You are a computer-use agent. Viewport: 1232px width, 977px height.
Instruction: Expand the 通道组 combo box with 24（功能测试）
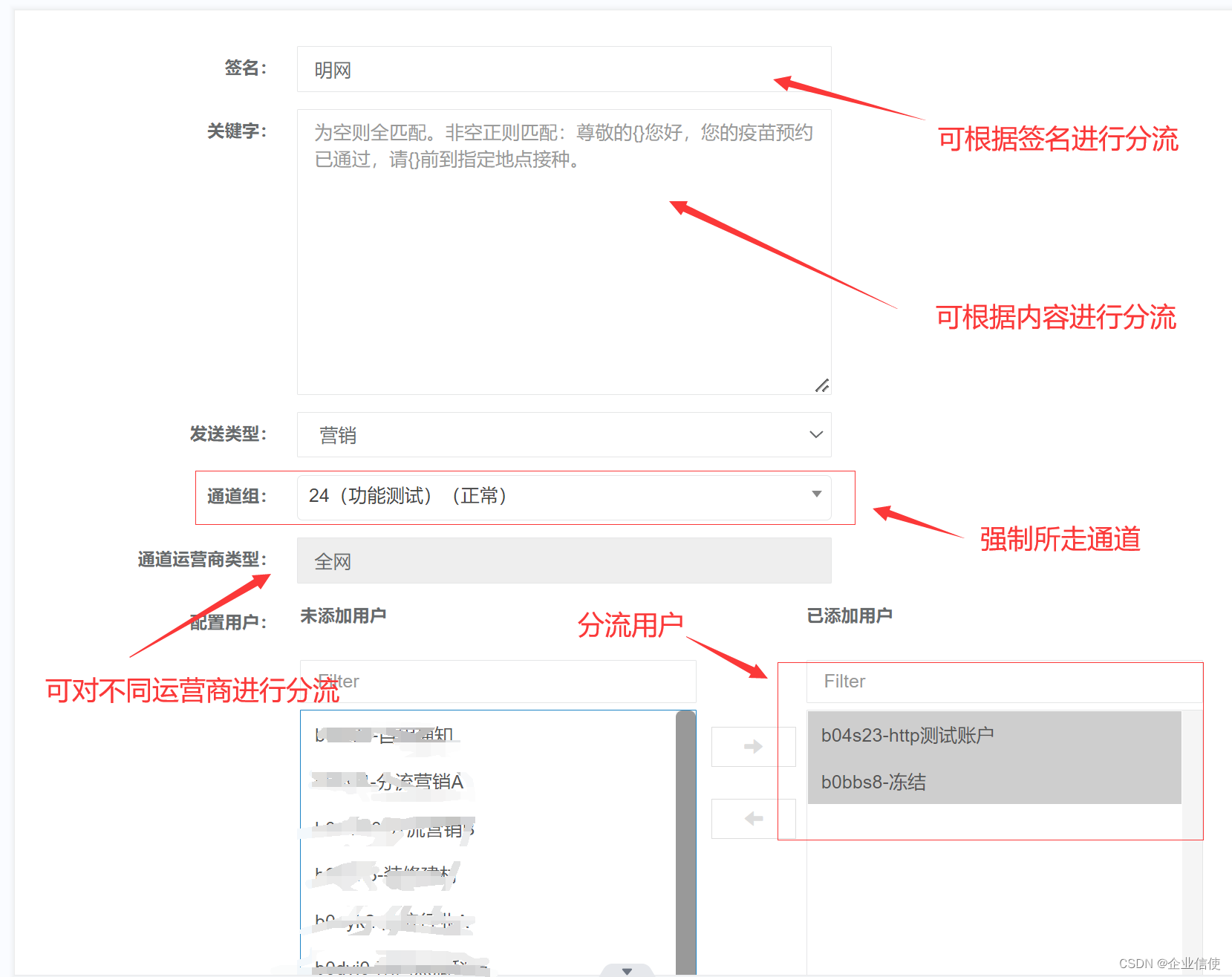point(564,497)
